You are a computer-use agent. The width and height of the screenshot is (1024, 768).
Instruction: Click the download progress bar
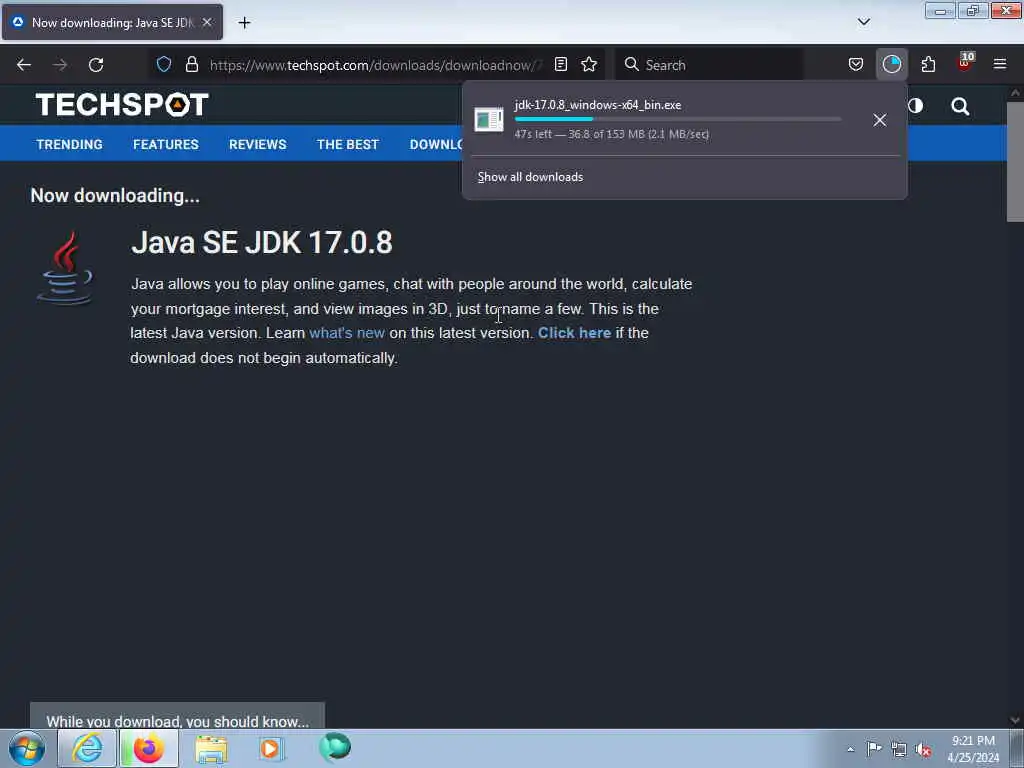click(677, 120)
